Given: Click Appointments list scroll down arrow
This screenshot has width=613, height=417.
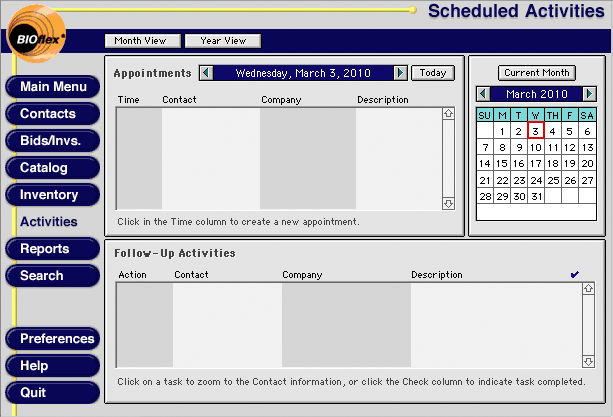Looking at the screenshot, I should [448, 204].
